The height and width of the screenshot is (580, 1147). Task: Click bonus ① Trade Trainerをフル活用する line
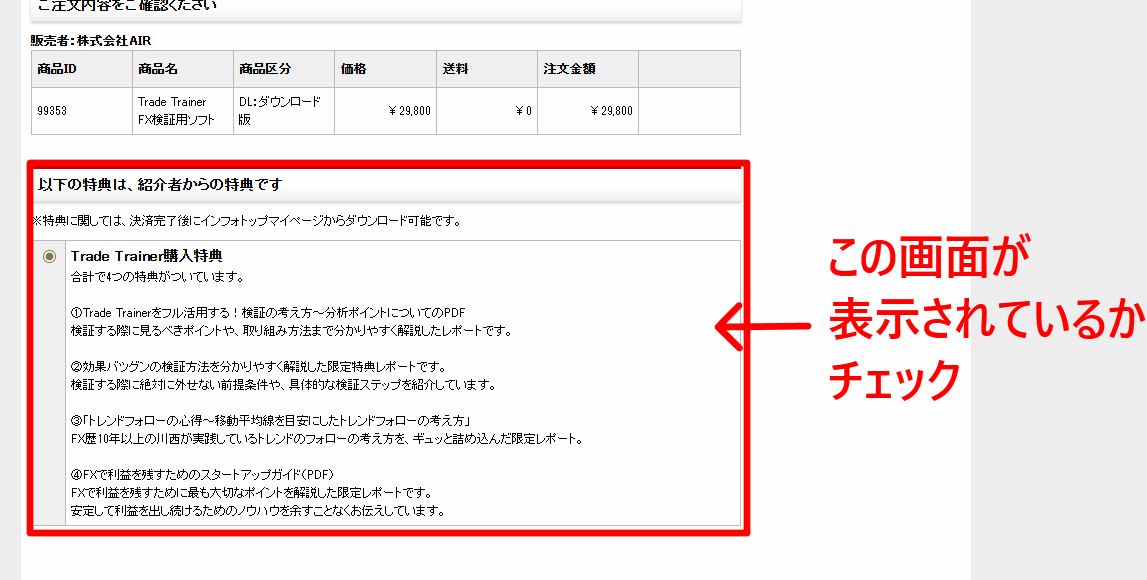tap(268, 312)
